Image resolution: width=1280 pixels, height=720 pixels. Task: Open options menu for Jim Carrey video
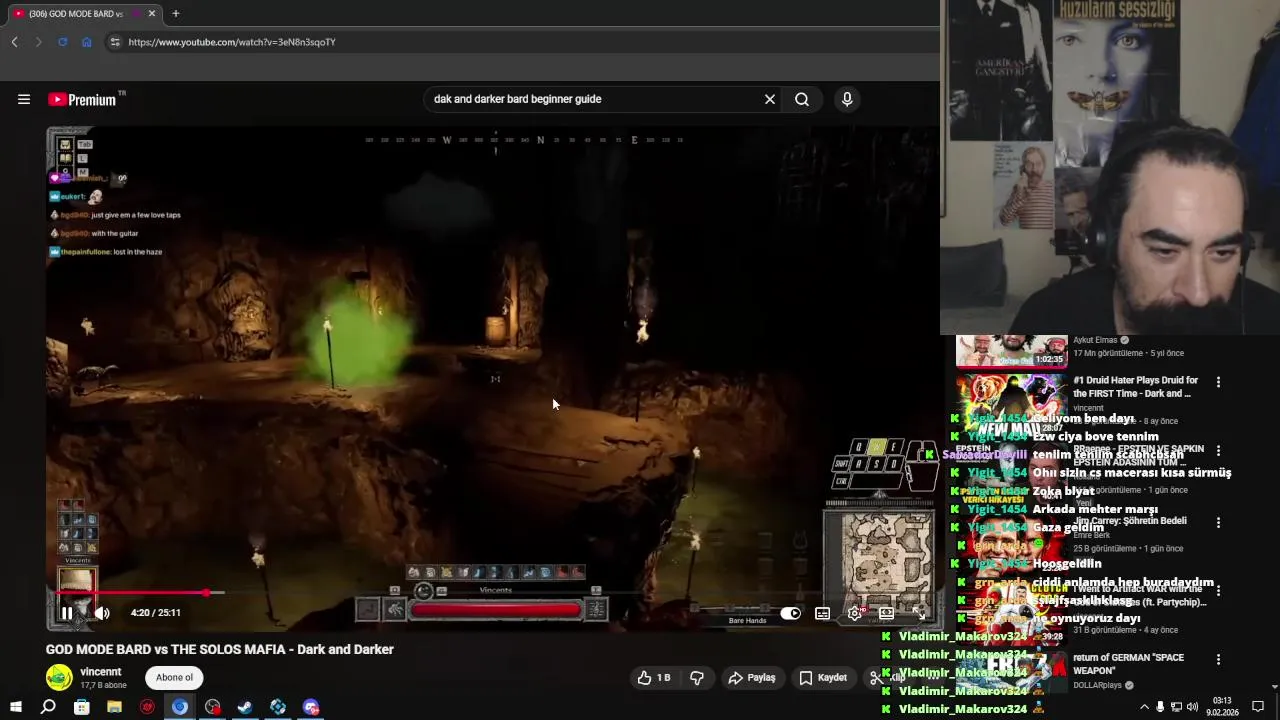point(1218,522)
